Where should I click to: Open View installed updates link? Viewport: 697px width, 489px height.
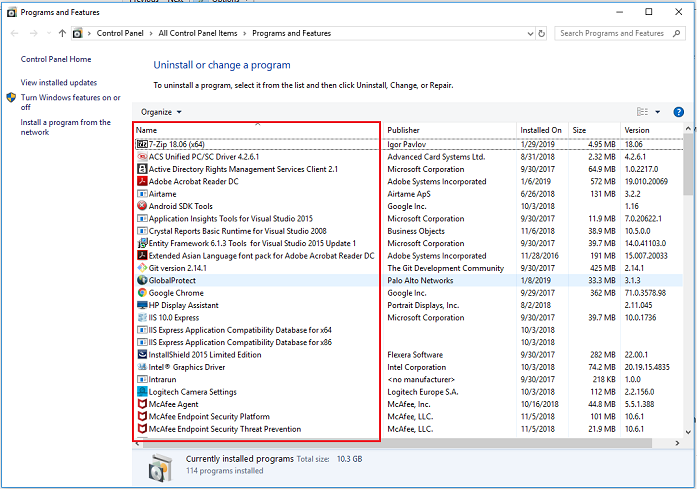[x=59, y=82]
